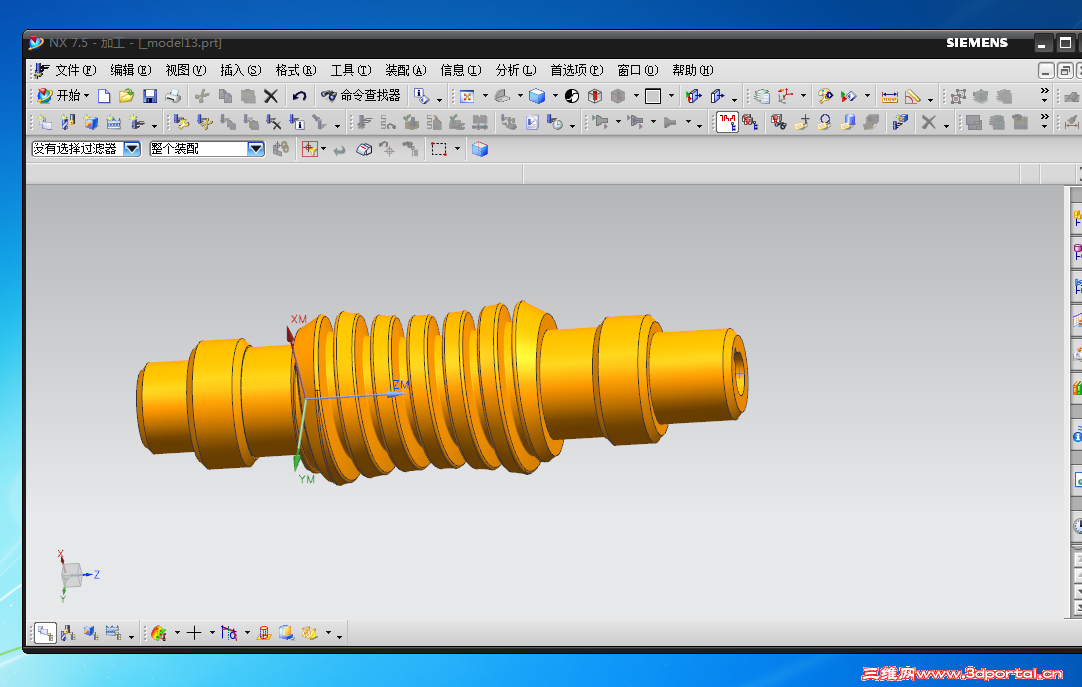Click the Object Information icon
The height and width of the screenshot is (687, 1082).
tap(297, 123)
